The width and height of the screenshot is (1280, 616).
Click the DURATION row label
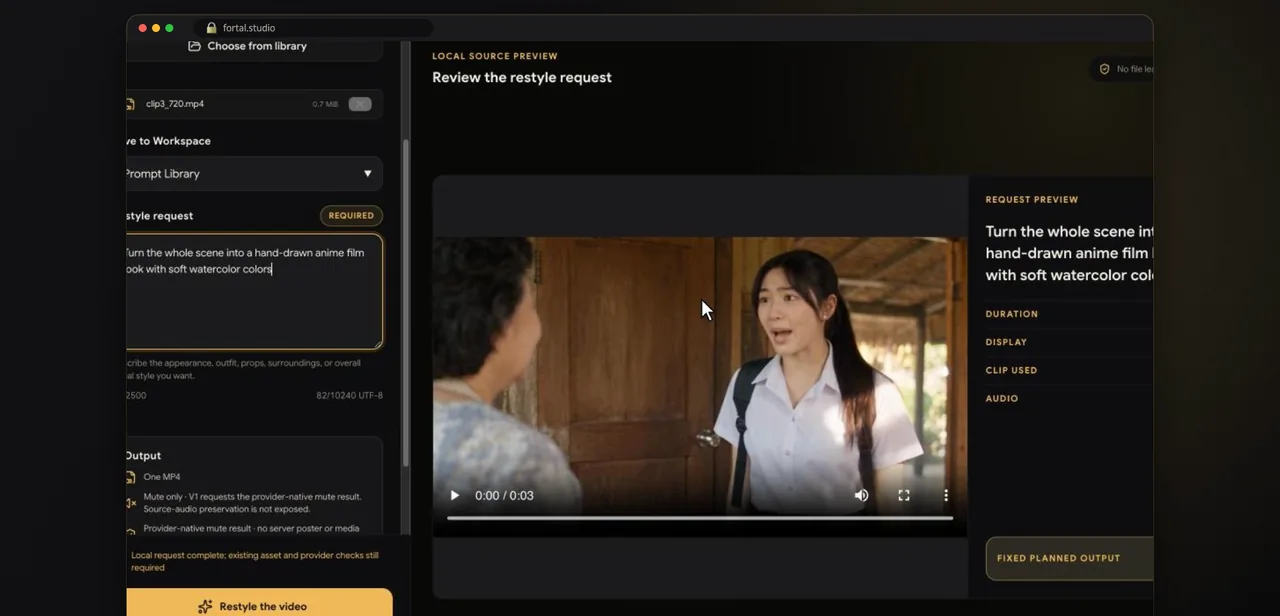click(1012, 314)
